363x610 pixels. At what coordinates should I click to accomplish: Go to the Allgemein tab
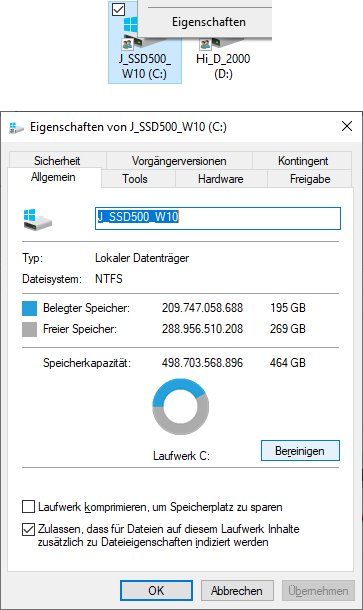(x=53, y=177)
